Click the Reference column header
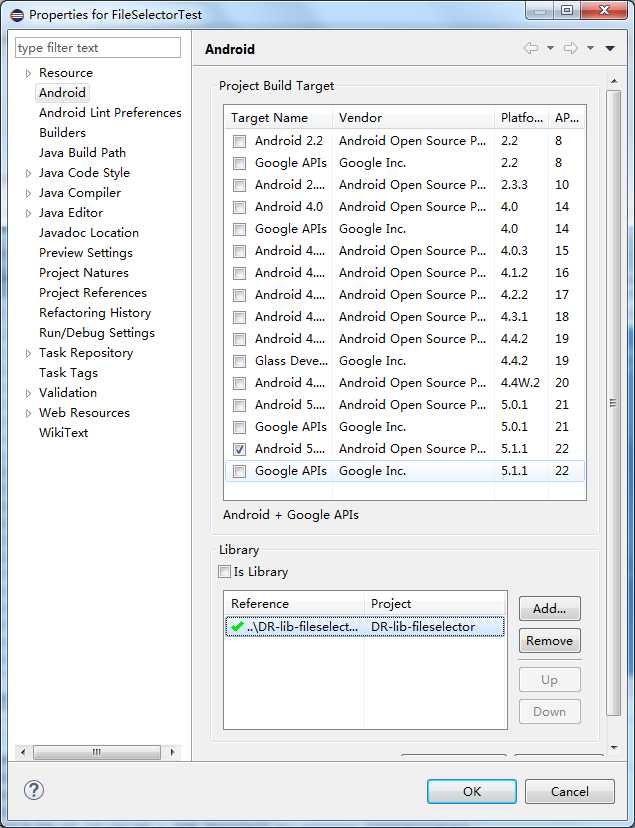The image size is (635, 828). click(294, 604)
